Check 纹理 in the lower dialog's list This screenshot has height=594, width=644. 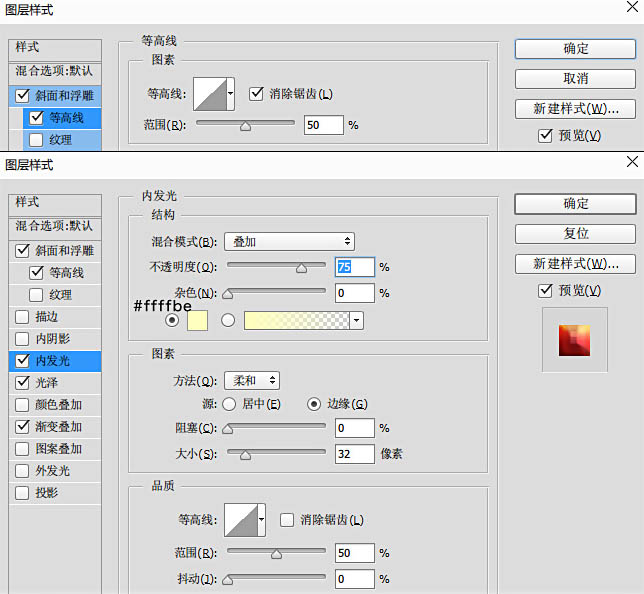(36, 295)
